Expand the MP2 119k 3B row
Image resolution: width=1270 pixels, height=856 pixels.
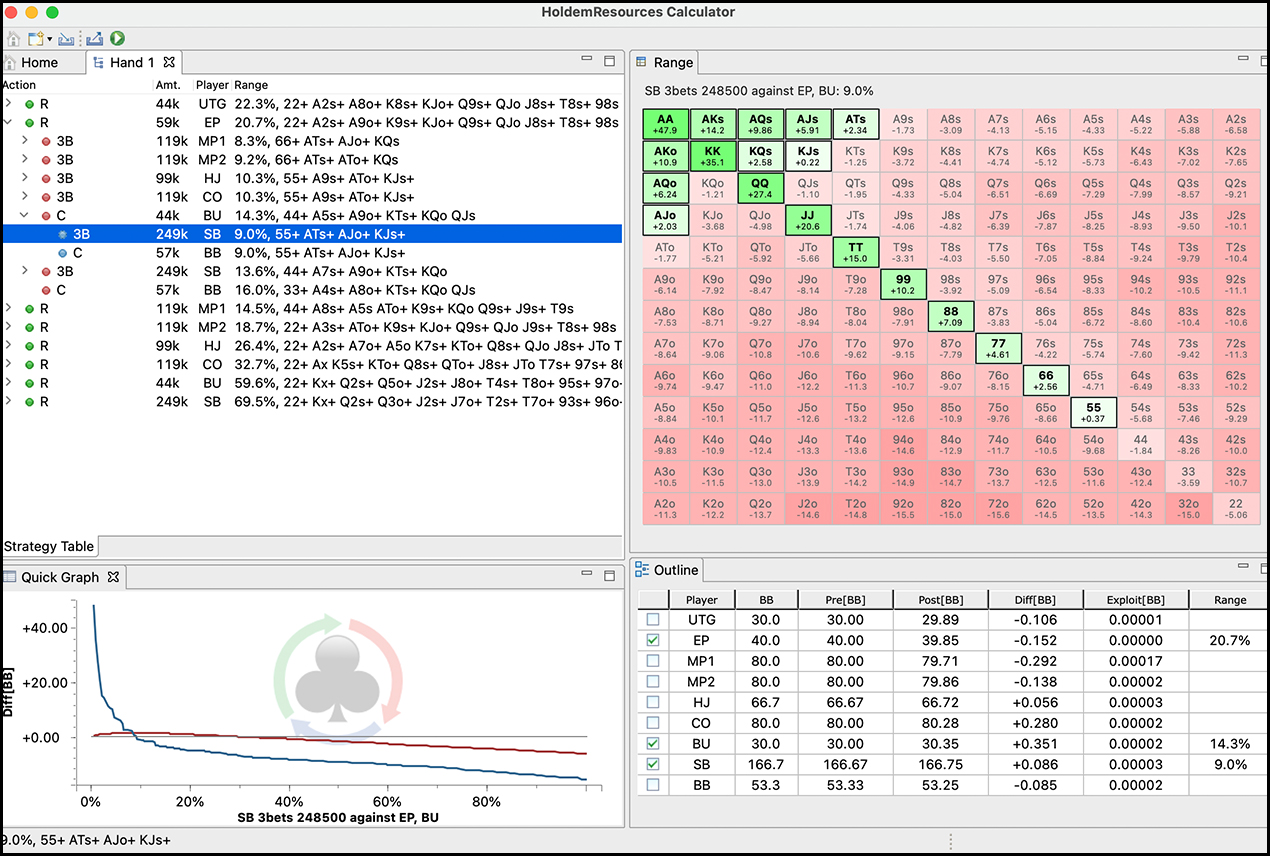coord(25,160)
